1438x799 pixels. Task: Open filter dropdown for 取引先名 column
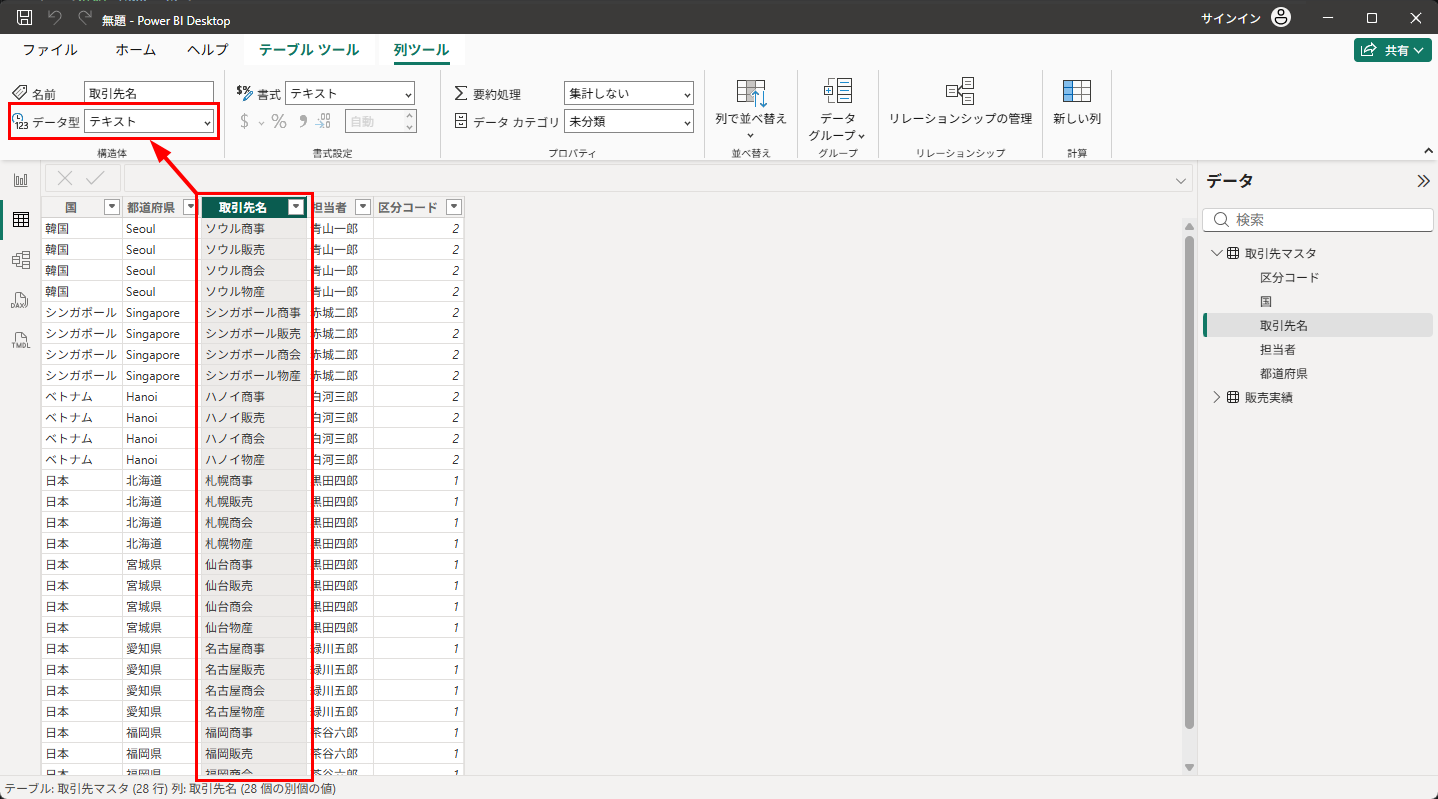(295, 207)
